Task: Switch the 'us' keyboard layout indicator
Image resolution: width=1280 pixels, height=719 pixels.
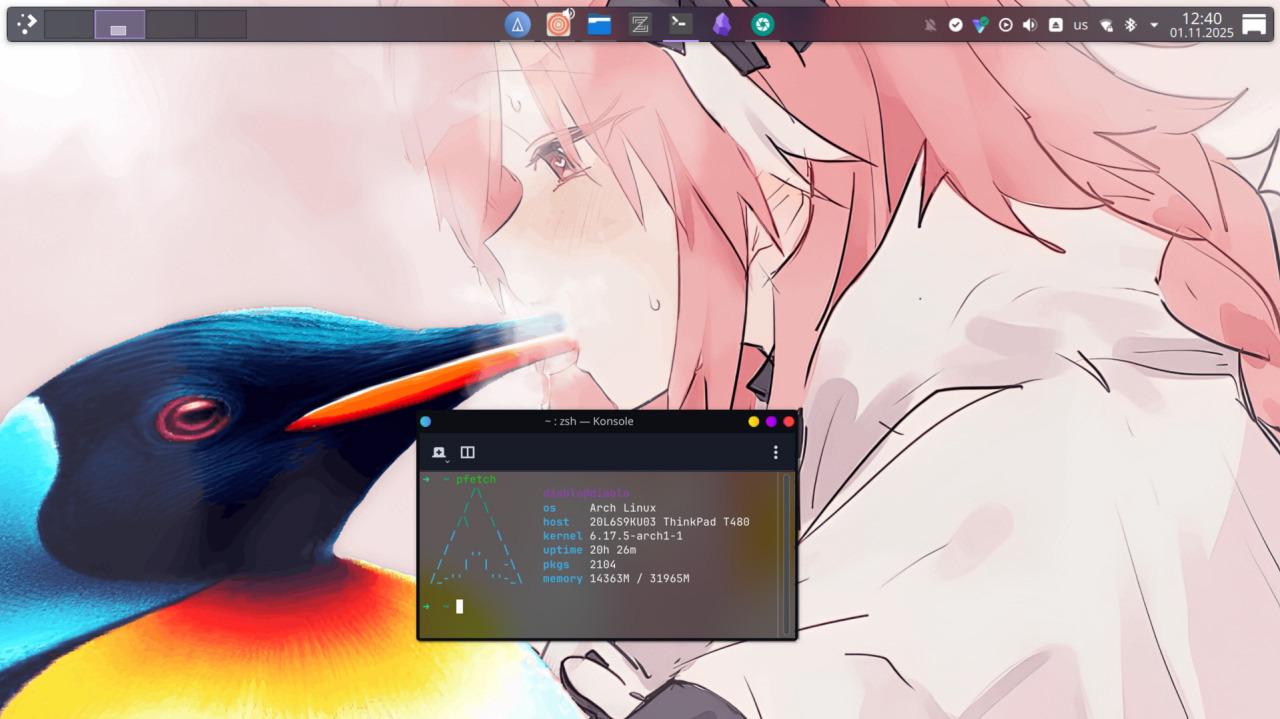Action: coord(1080,25)
